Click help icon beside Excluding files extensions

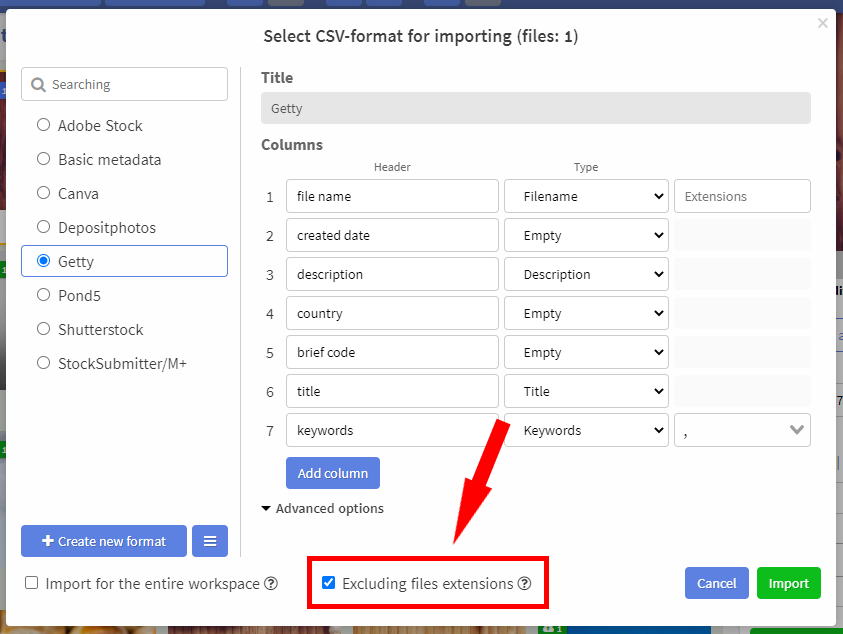pyautogui.click(x=524, y=583)
